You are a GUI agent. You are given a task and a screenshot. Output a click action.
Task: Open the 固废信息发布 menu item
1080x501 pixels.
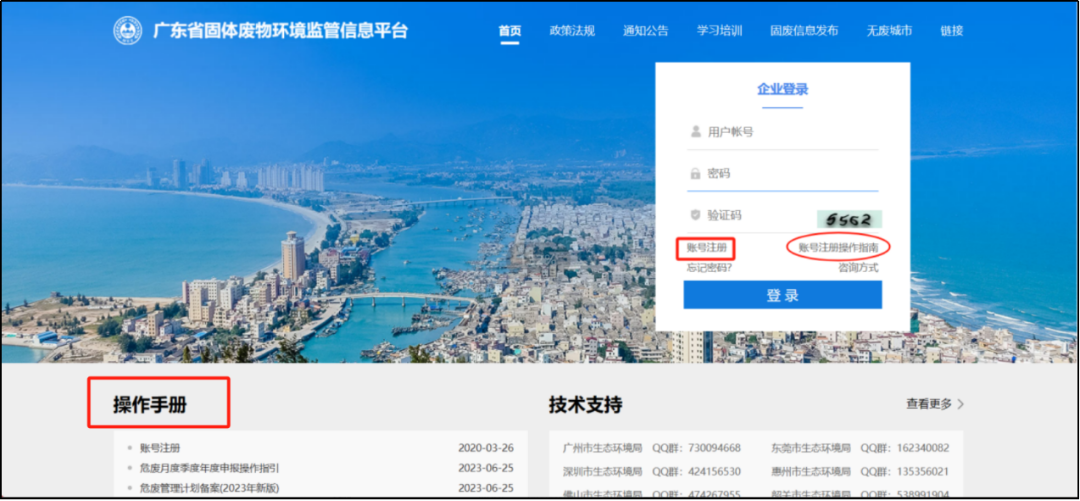pyautogui.click(x=804, y=31)
